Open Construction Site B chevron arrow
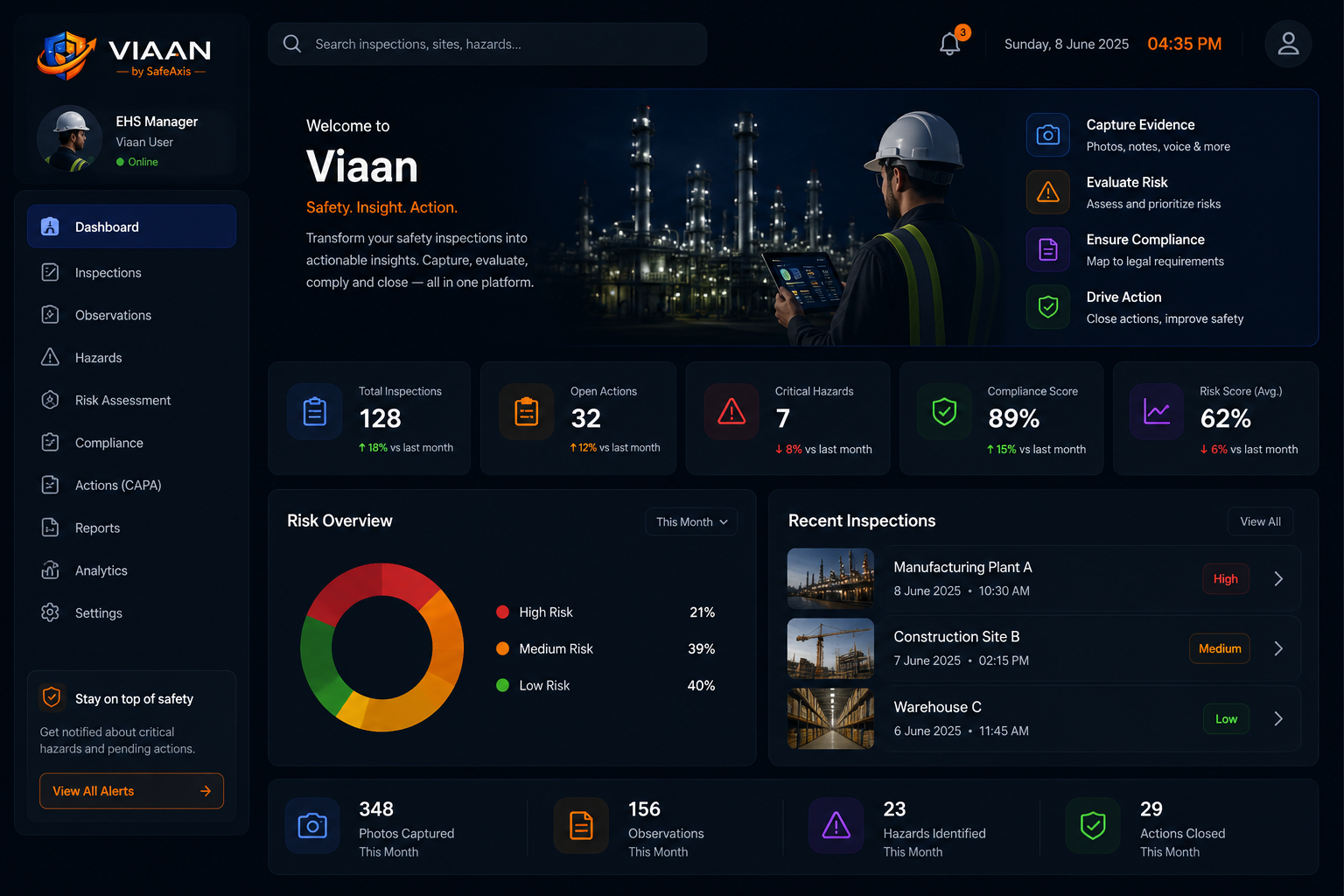Viewport: 1344px width, 896px height. [1278, 648]
